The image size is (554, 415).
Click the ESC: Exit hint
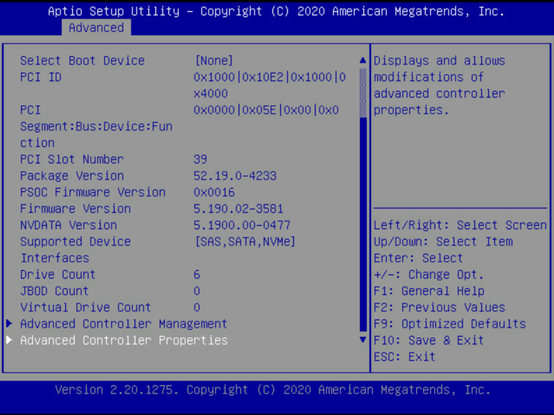pyautogui.click(x=404, y=357)
